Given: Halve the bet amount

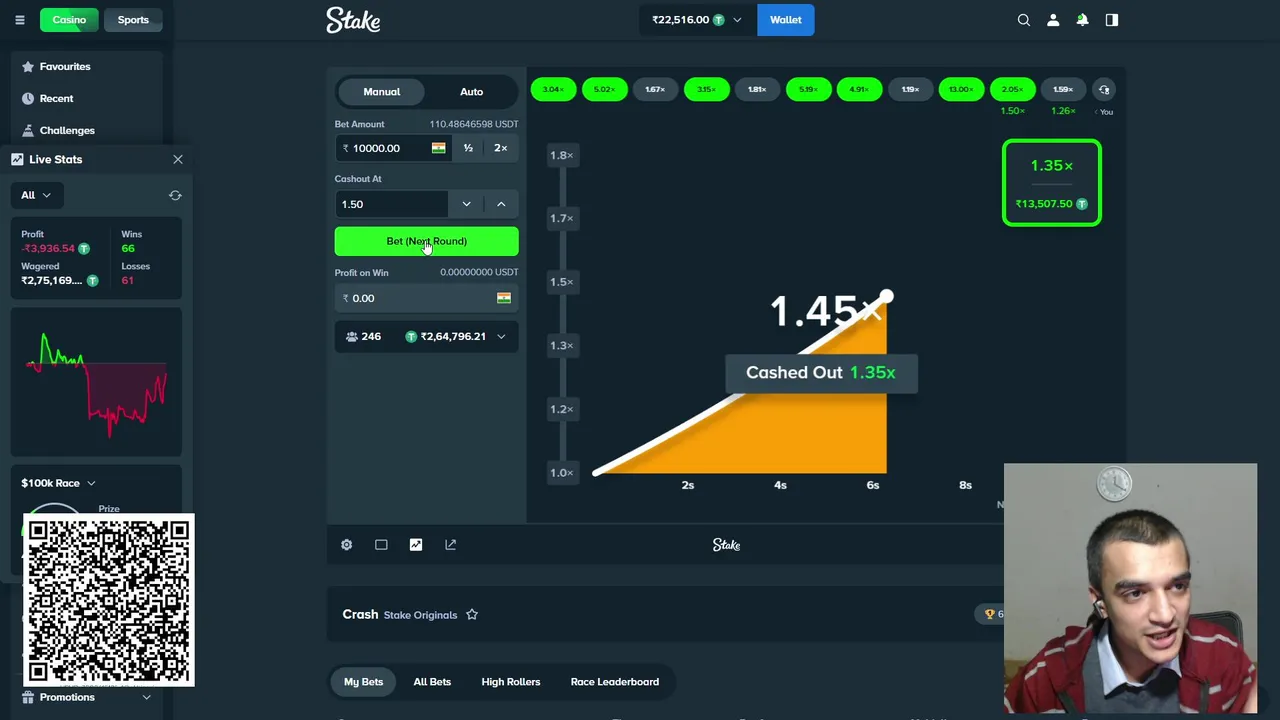Looking at the screenshot, I should (468, 148).
